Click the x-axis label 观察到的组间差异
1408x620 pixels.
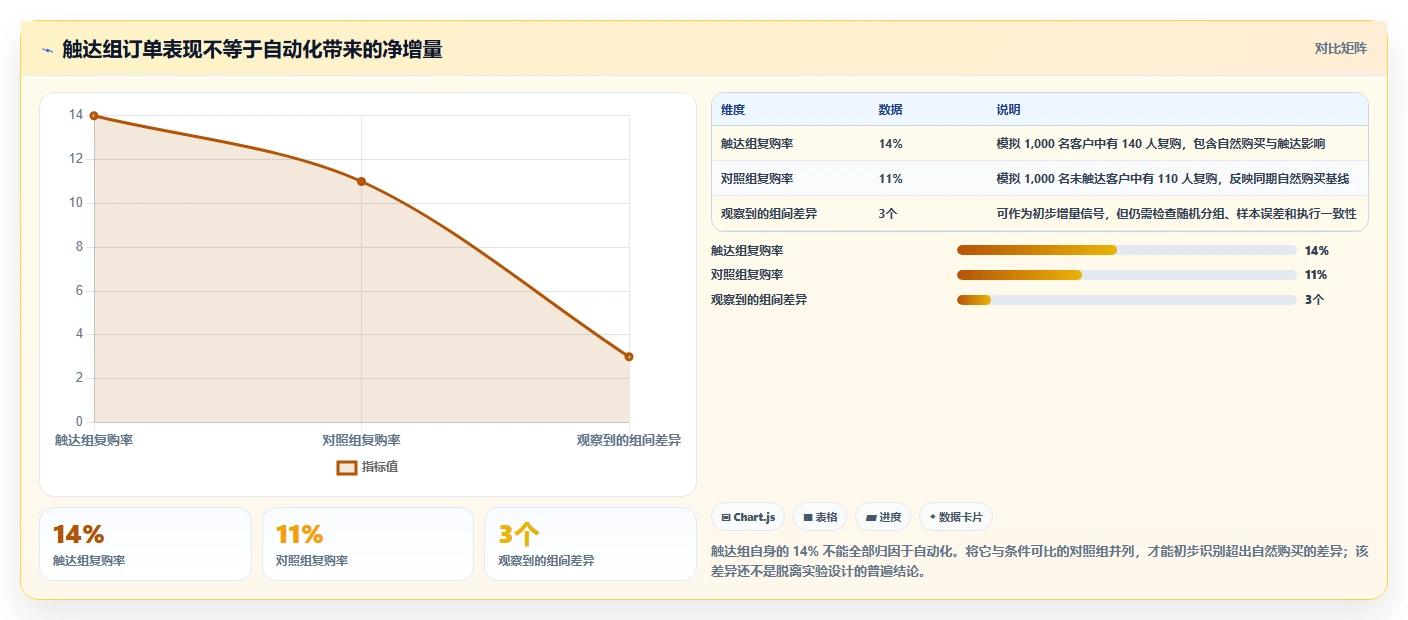click(x=629, y=440)
